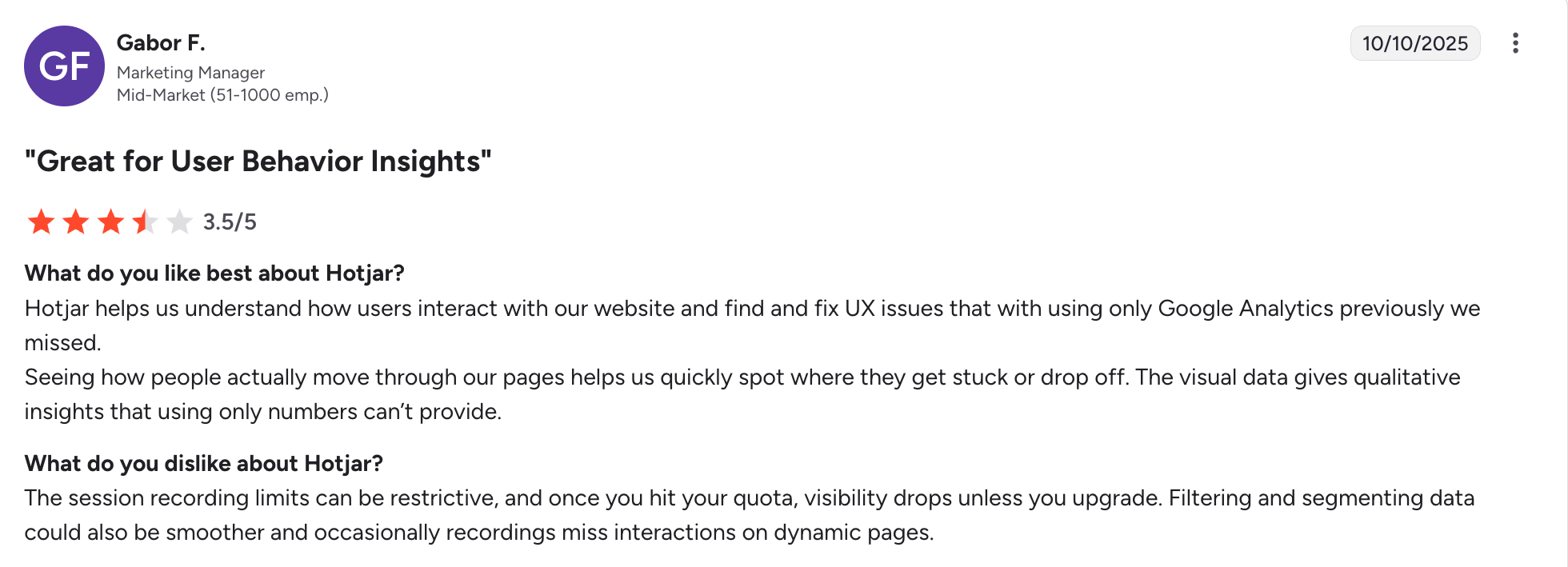Image resolution: width=1568 pixels, height=567 pixels.
Task: Click the first filled rating star
Action: 41,222
